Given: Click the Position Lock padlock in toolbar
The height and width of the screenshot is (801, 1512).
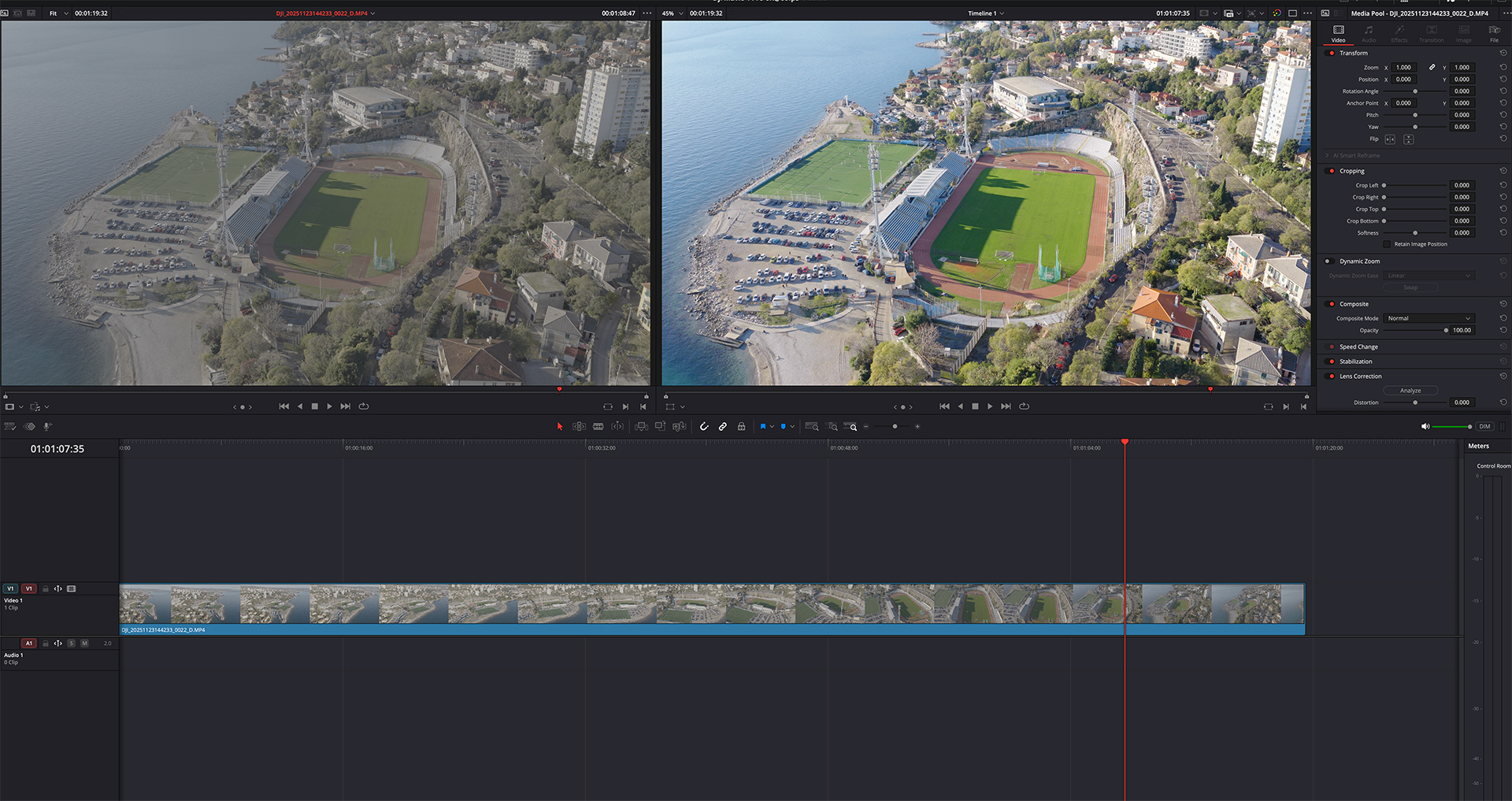Looking at the screenshot, I should click(x=741, y=427).
